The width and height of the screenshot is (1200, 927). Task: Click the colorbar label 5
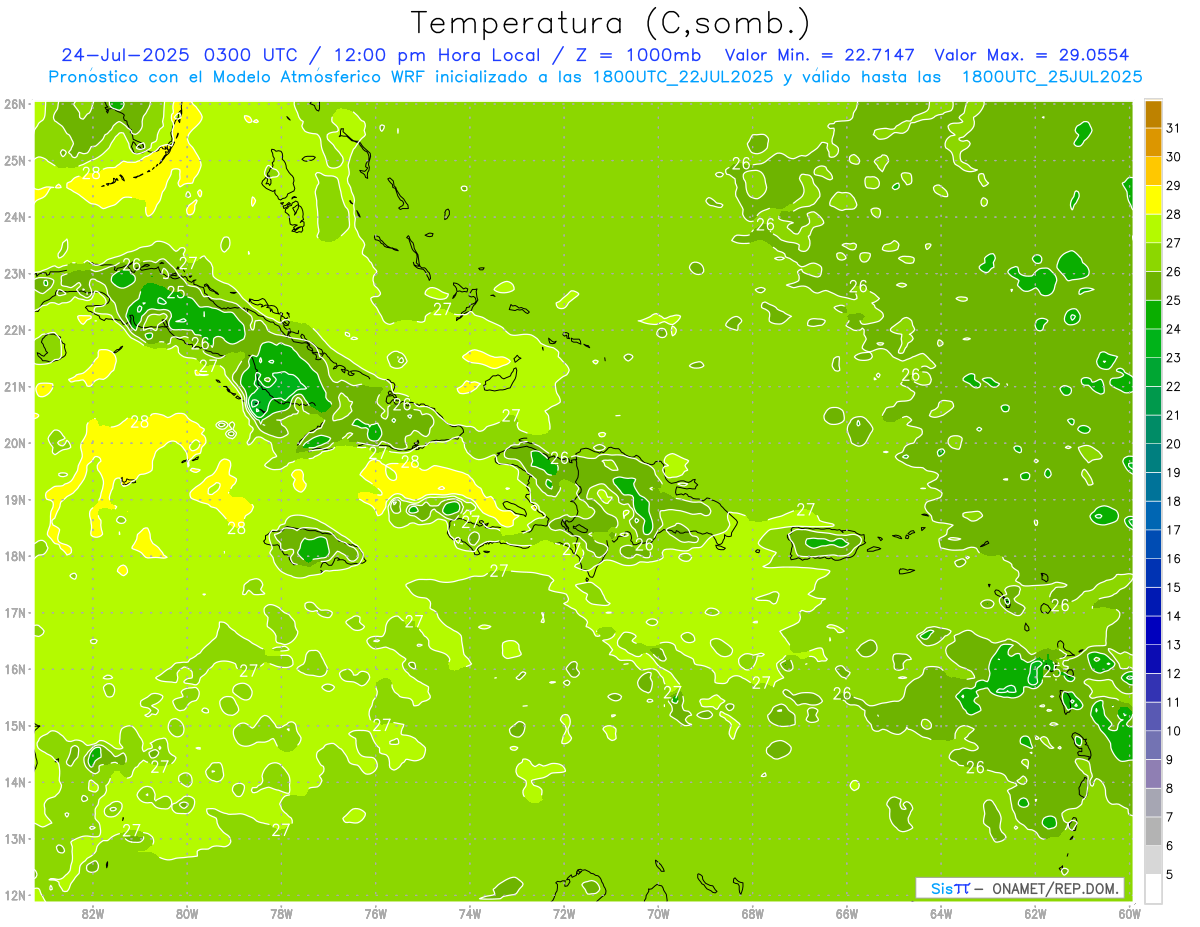click(x=1170, y=874)
